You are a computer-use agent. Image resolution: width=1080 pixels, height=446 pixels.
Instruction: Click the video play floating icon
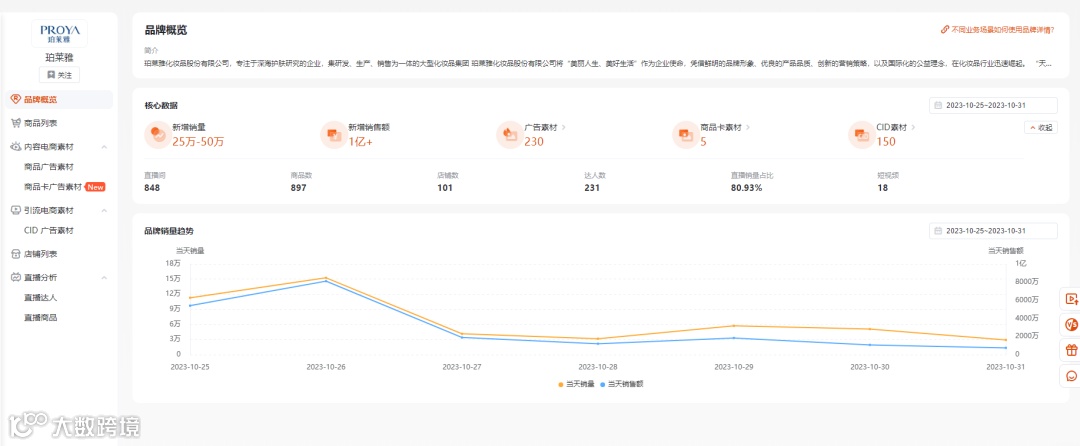pos(1071,299)
